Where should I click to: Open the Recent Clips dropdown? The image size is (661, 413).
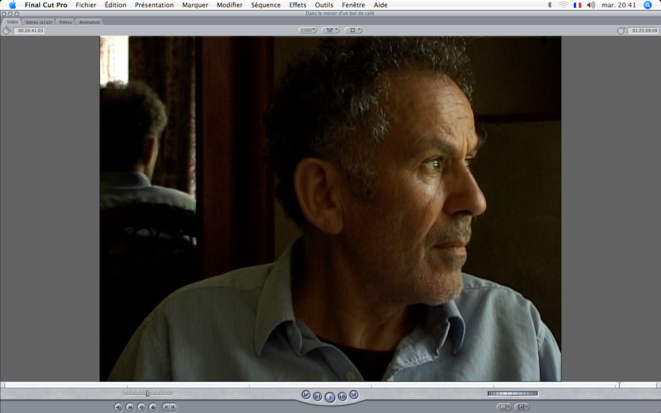(503, 407)
